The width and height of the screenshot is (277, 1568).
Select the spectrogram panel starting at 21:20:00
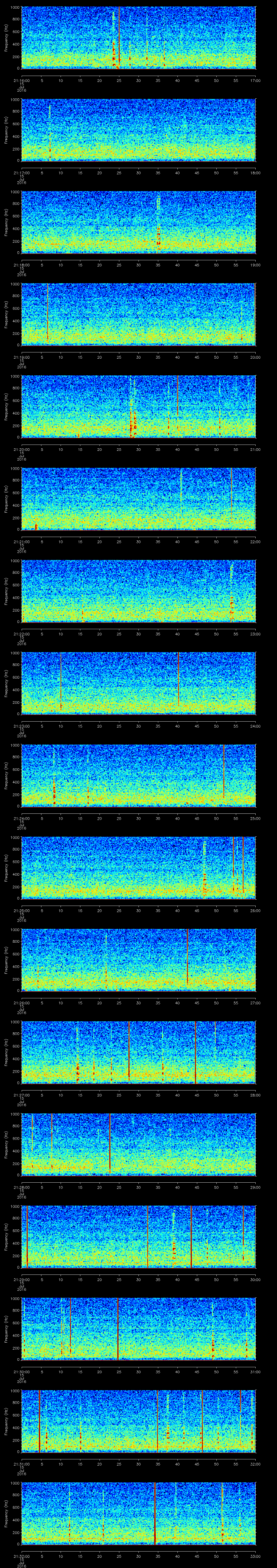(x=138, y=407)
